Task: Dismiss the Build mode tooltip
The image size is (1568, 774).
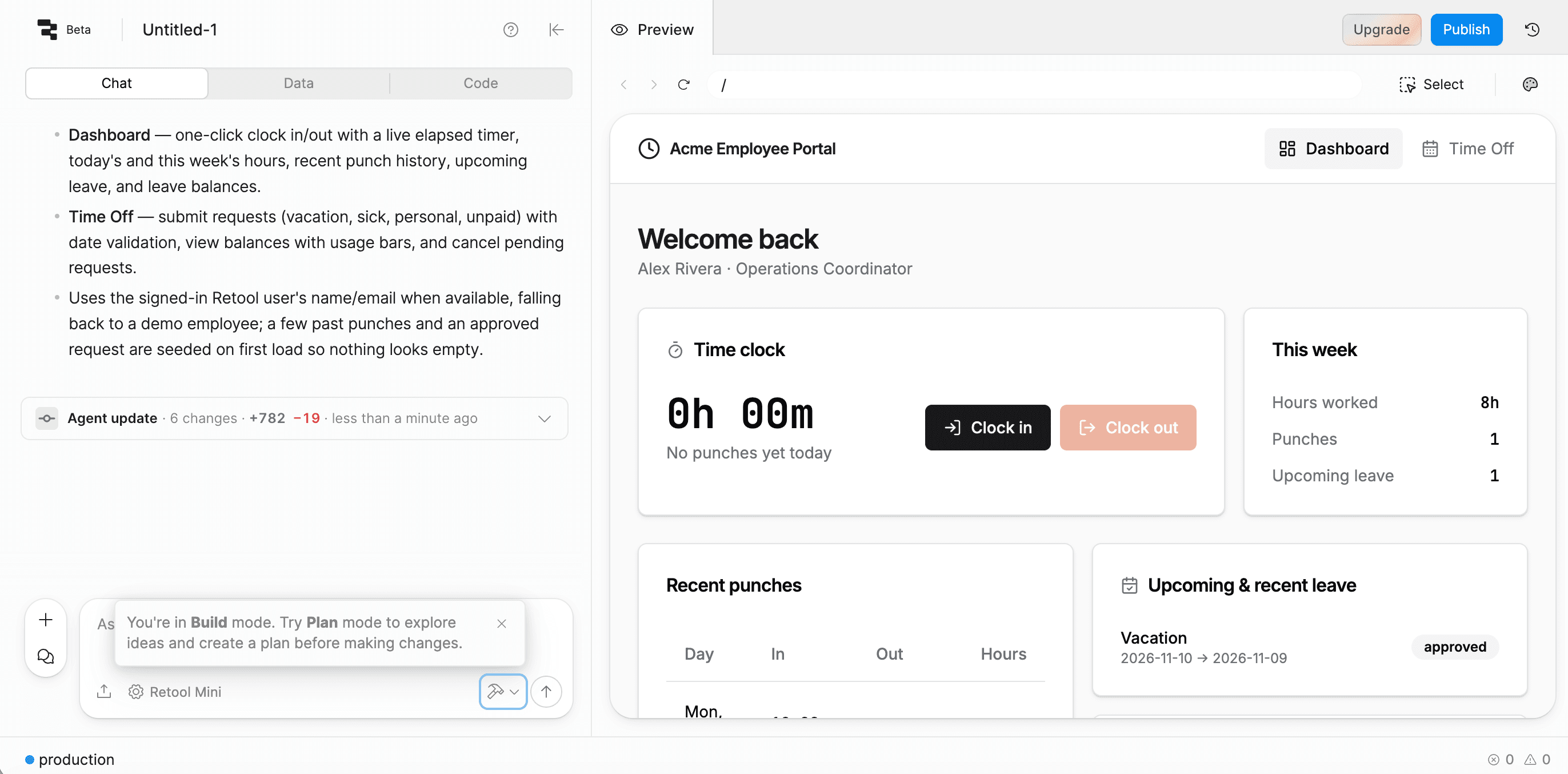Action: click(x=502, y=624)
